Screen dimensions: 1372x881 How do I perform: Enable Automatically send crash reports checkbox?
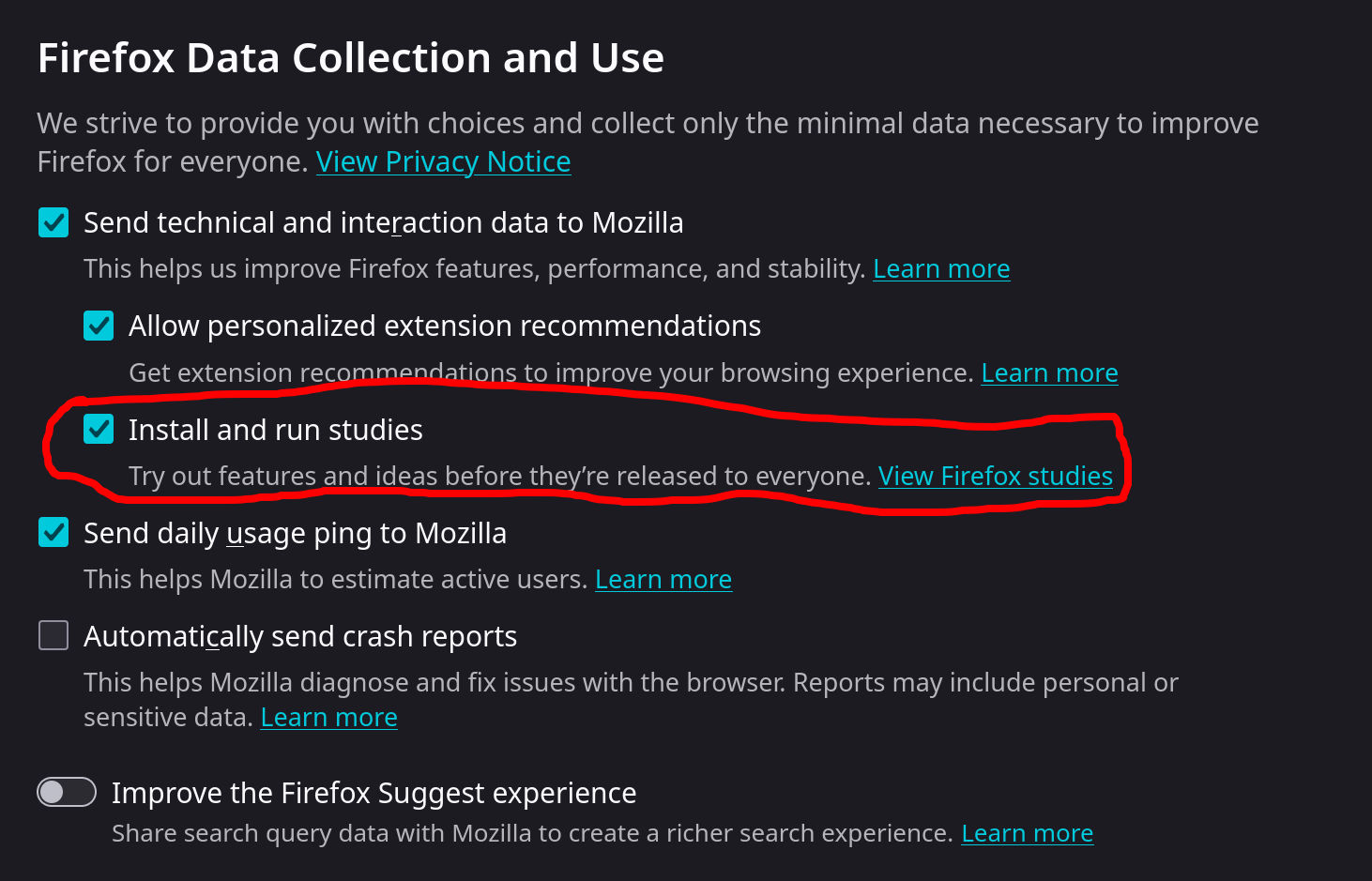click(x=53, y=635)
